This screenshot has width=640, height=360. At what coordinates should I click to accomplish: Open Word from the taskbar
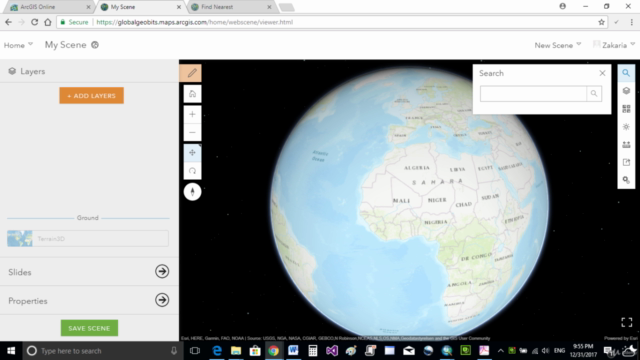coord(293,351)
